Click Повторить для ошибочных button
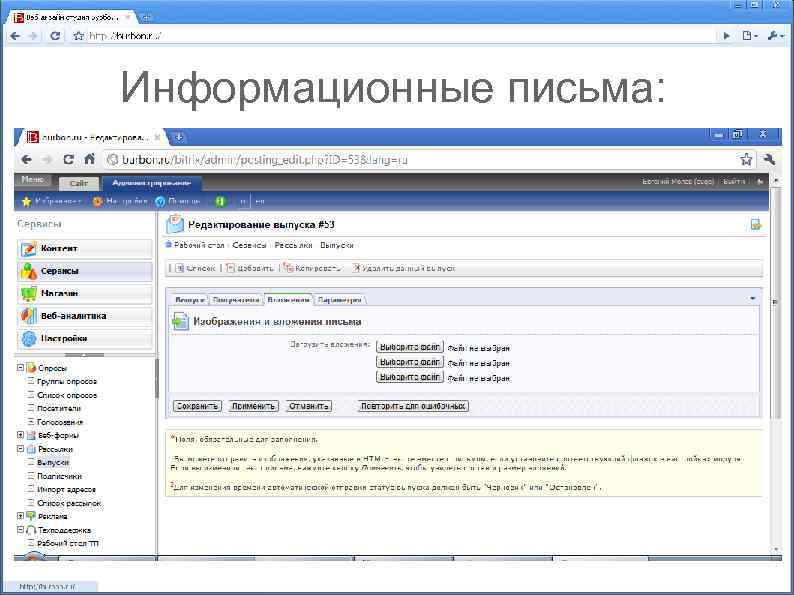Screen dimensions: 794x595 point(413,406)
